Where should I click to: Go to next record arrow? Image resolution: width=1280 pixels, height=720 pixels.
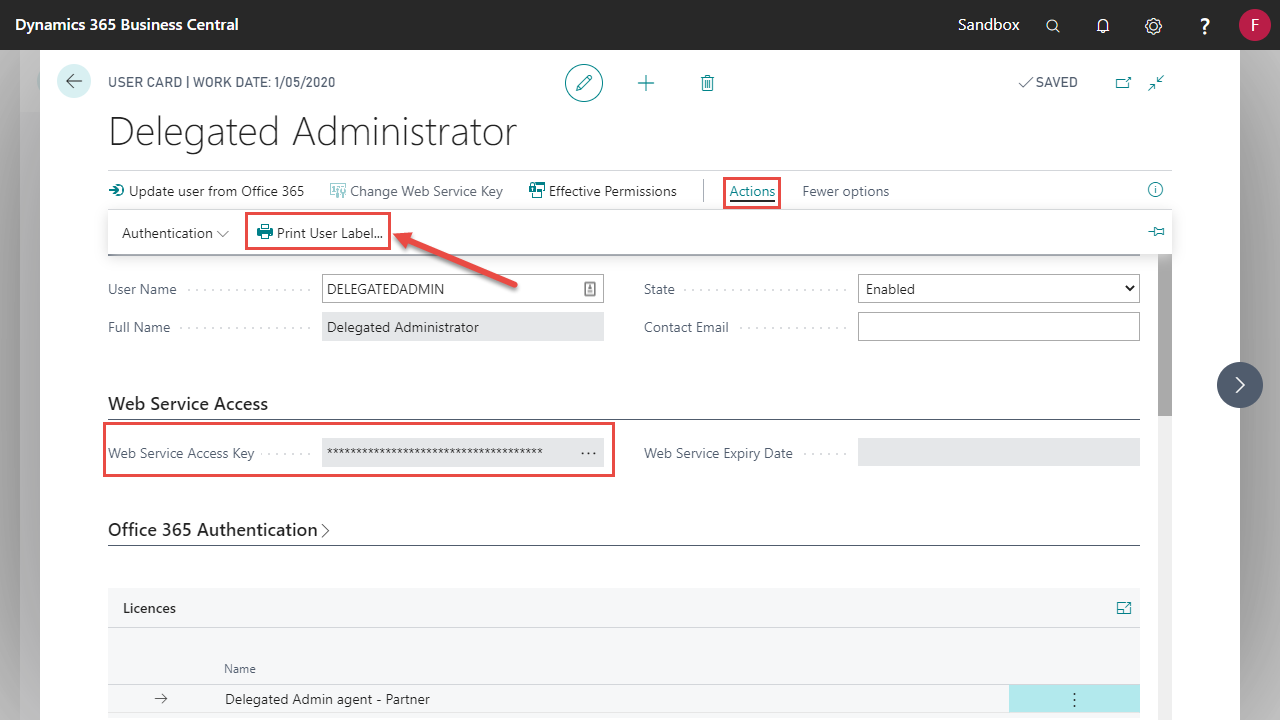coord(1240,385)
